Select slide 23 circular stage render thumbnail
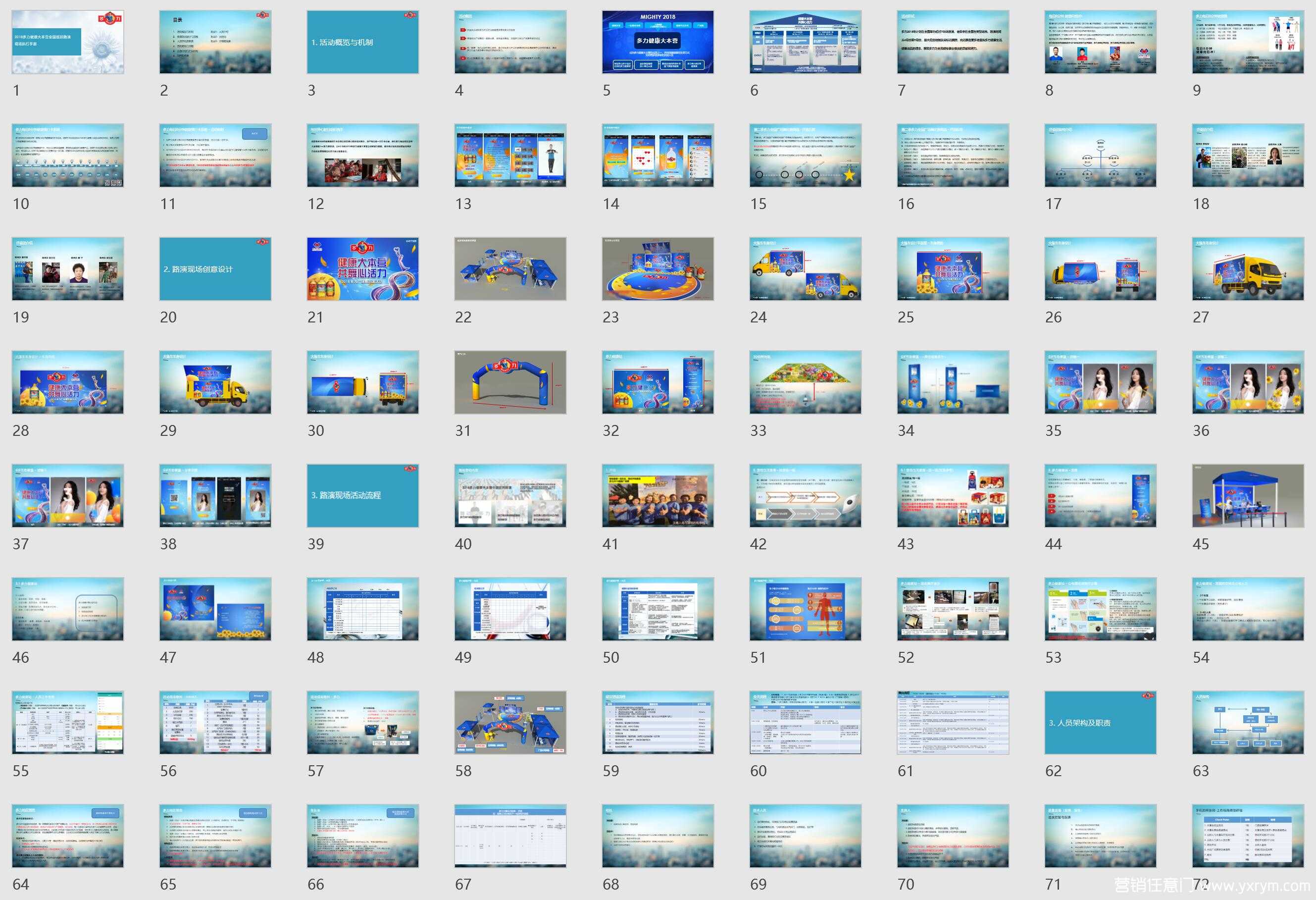The width and height of the screenshot is (1316, 900). (658, 268)
